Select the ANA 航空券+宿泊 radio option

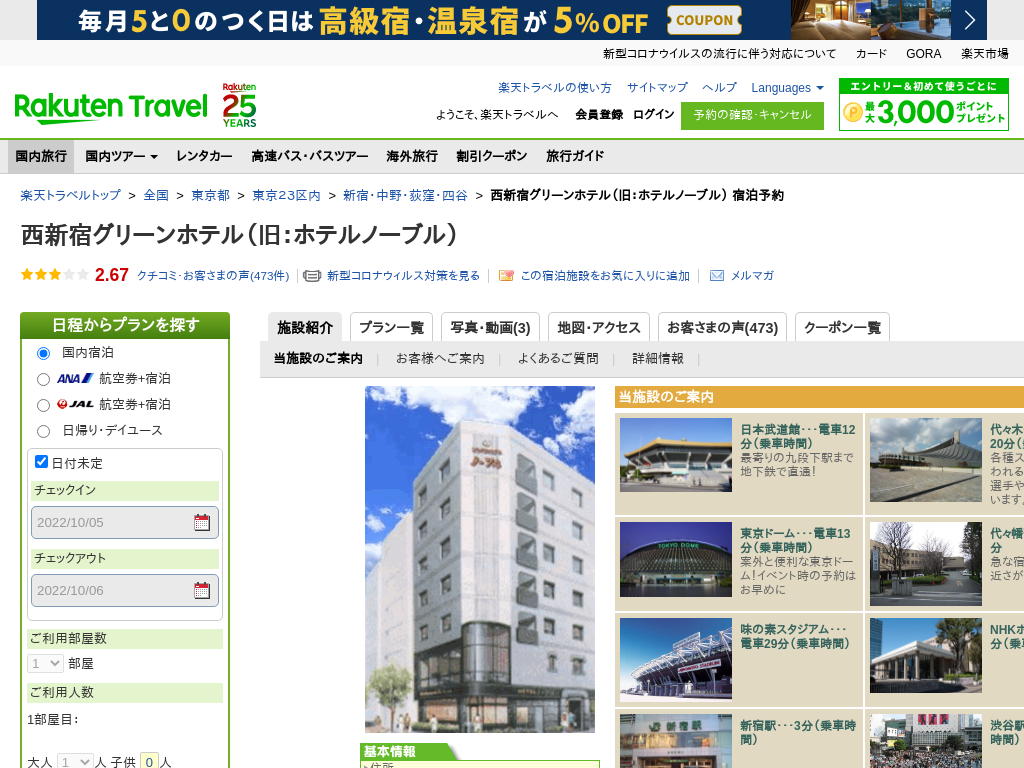point(44,379)
